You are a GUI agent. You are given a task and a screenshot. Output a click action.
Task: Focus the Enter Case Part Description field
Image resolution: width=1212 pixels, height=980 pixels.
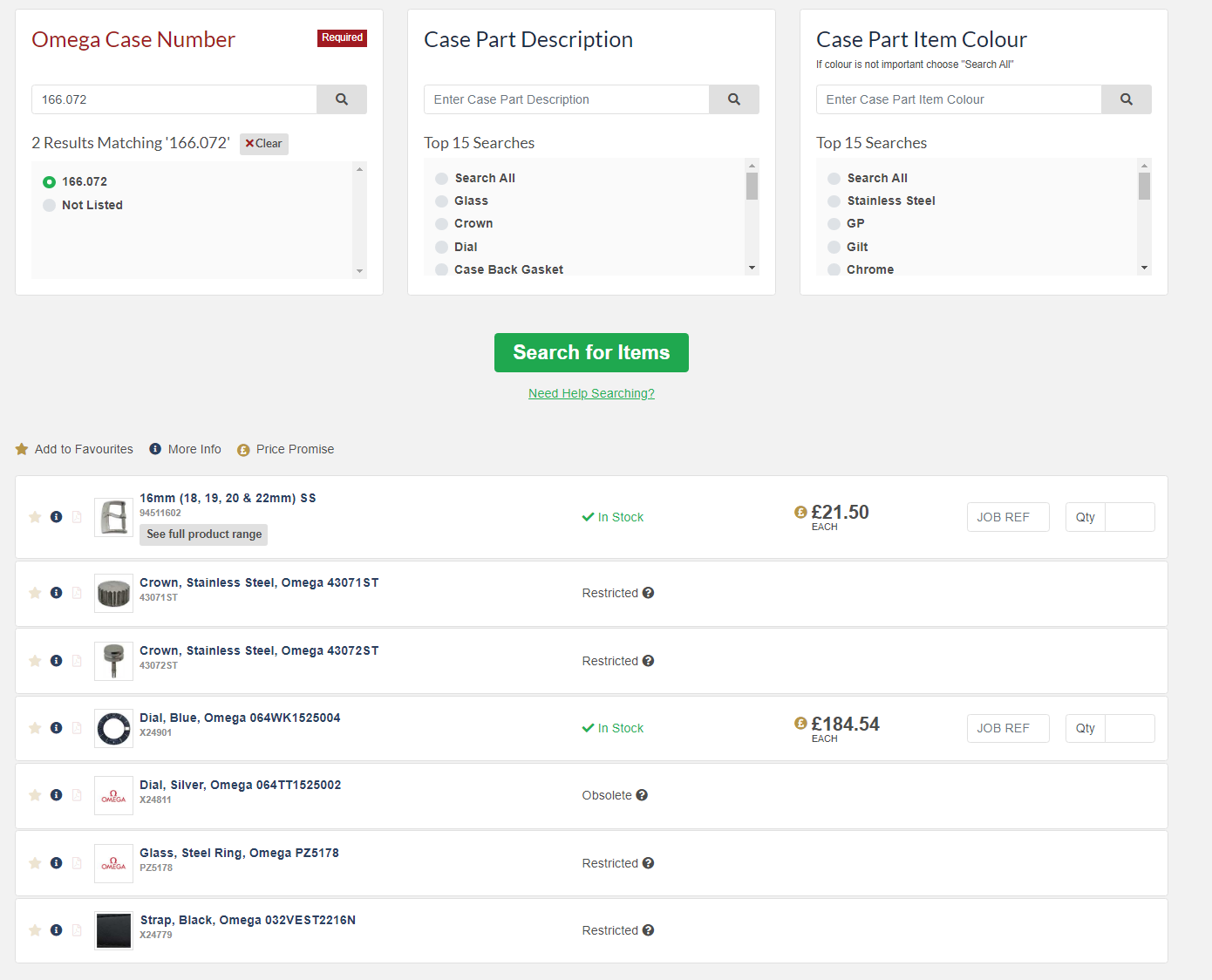point(567,99)
